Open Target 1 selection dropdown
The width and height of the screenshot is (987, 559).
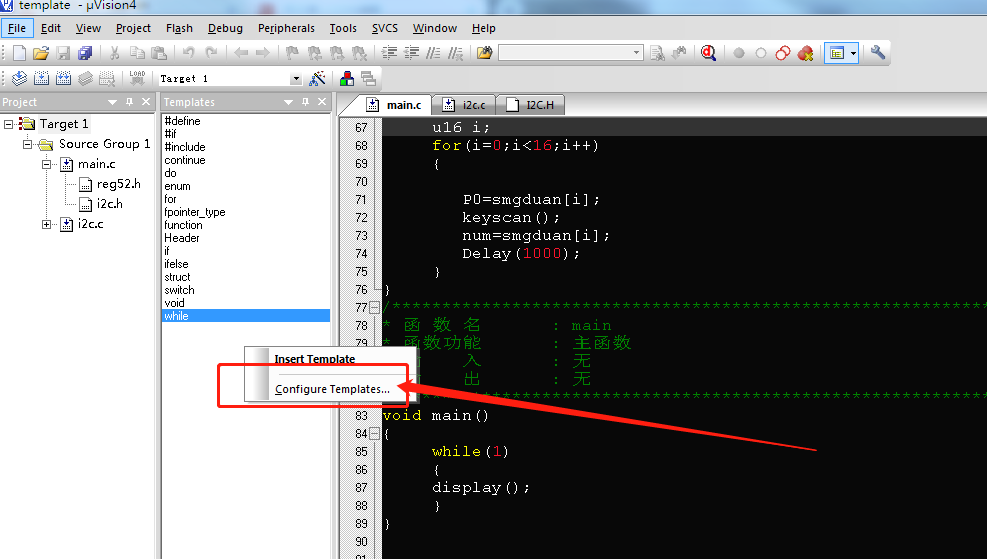coord(296,79)
